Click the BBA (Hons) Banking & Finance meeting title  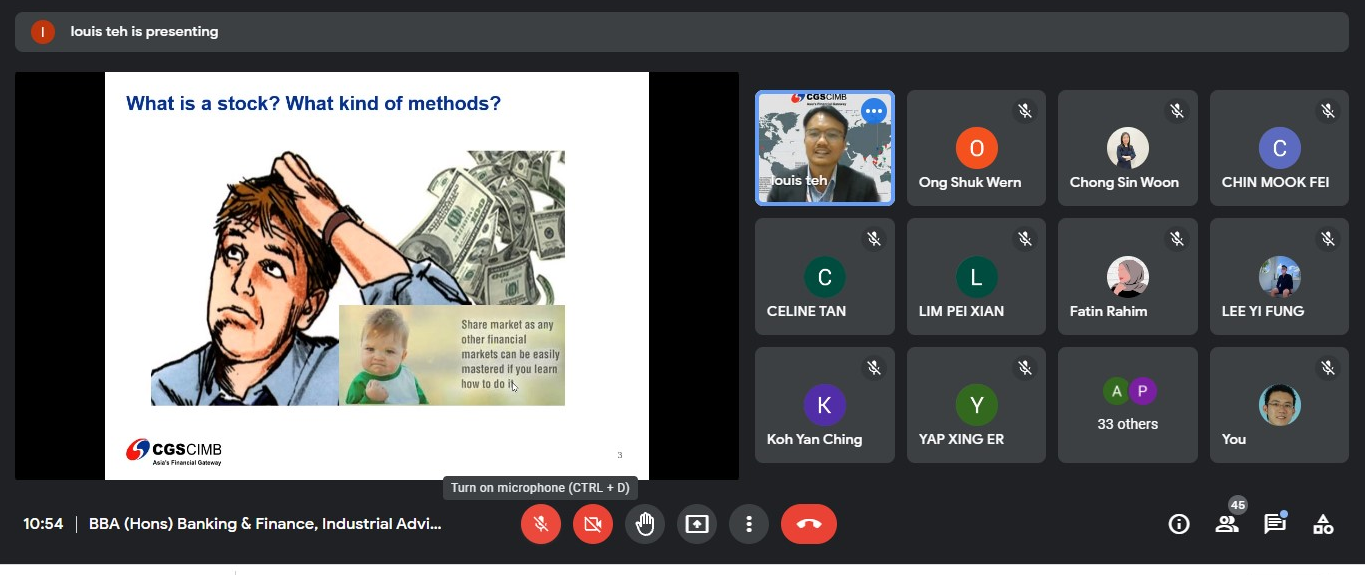pos(265,524)
